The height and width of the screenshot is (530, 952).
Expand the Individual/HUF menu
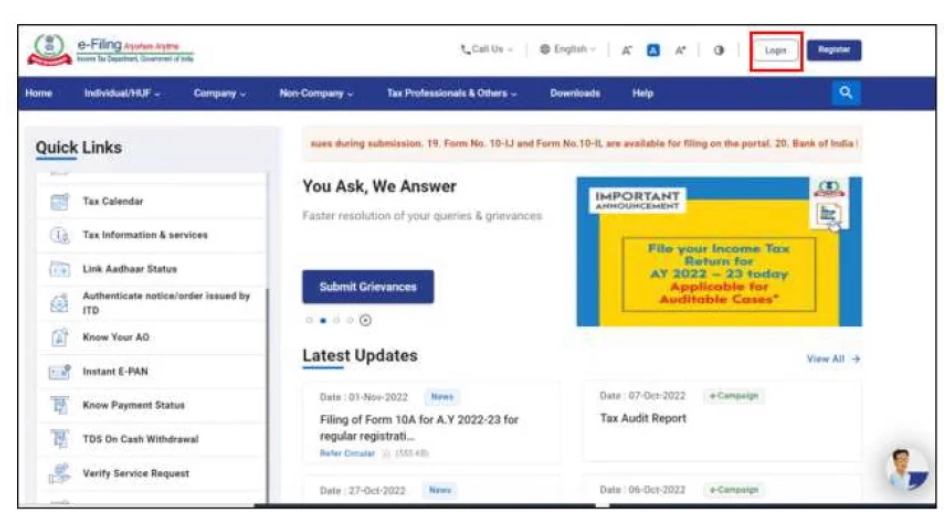pyautogui.click(x=122, y=93)
